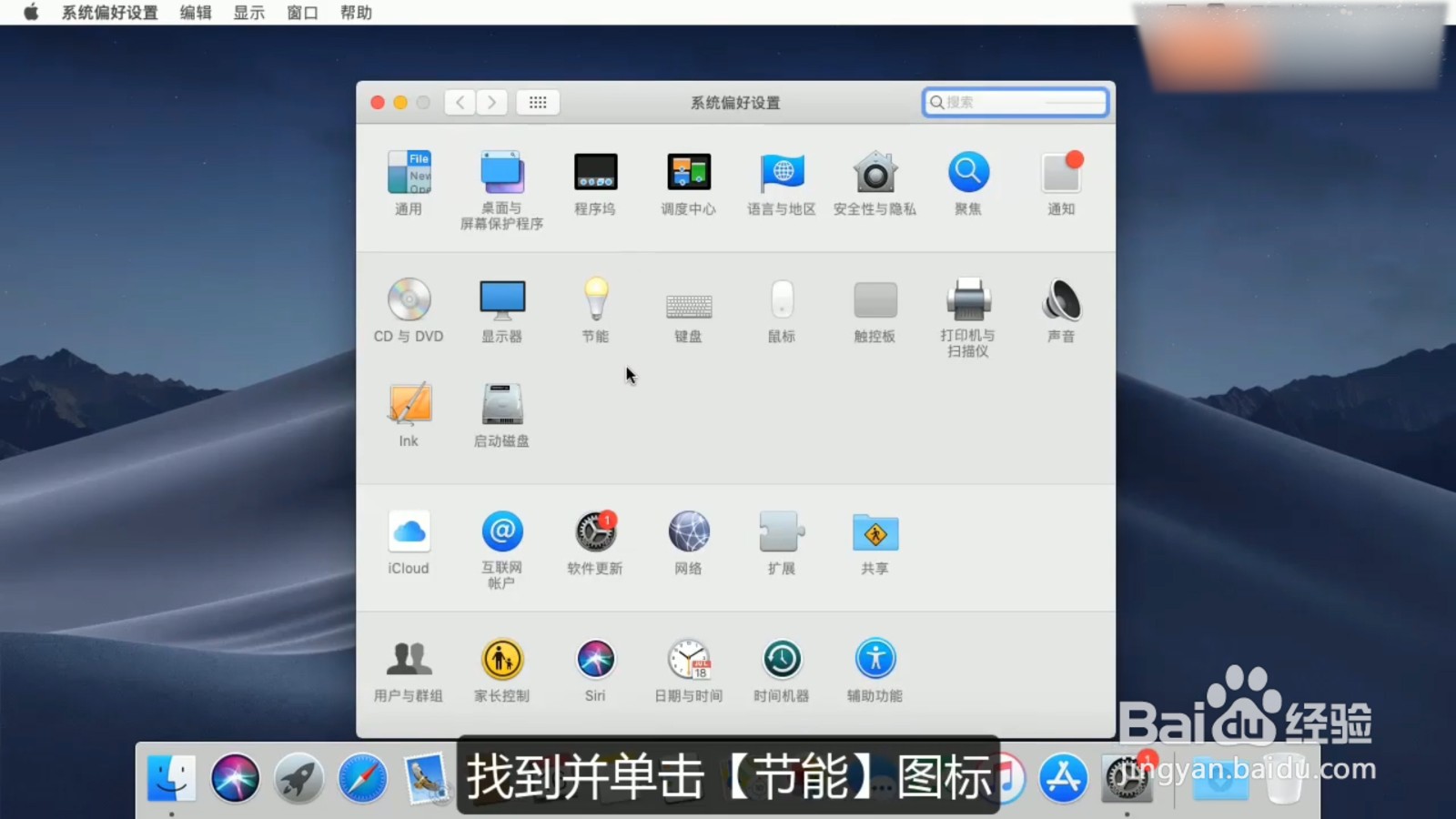Open the 显示 menu
The image size is (1456, 819).
point(248,13)
